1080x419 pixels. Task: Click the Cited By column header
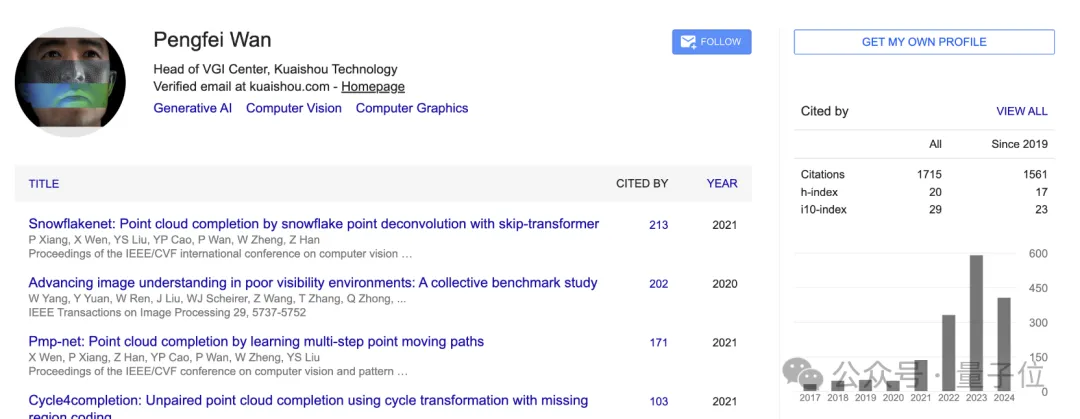[x=642, y=184]
